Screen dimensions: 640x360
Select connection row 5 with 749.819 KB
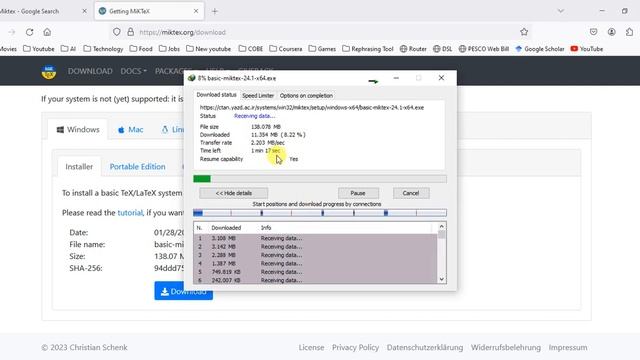click(315, 272)
